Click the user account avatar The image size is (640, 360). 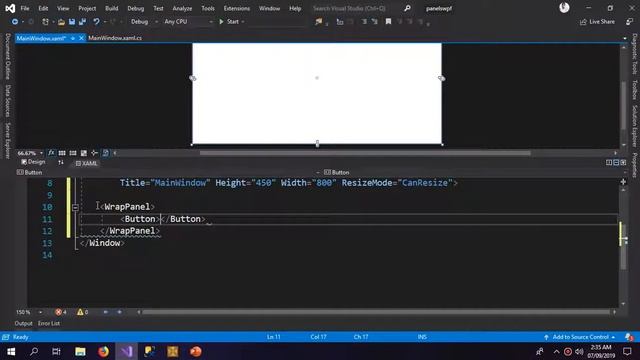tap(564, 8)
